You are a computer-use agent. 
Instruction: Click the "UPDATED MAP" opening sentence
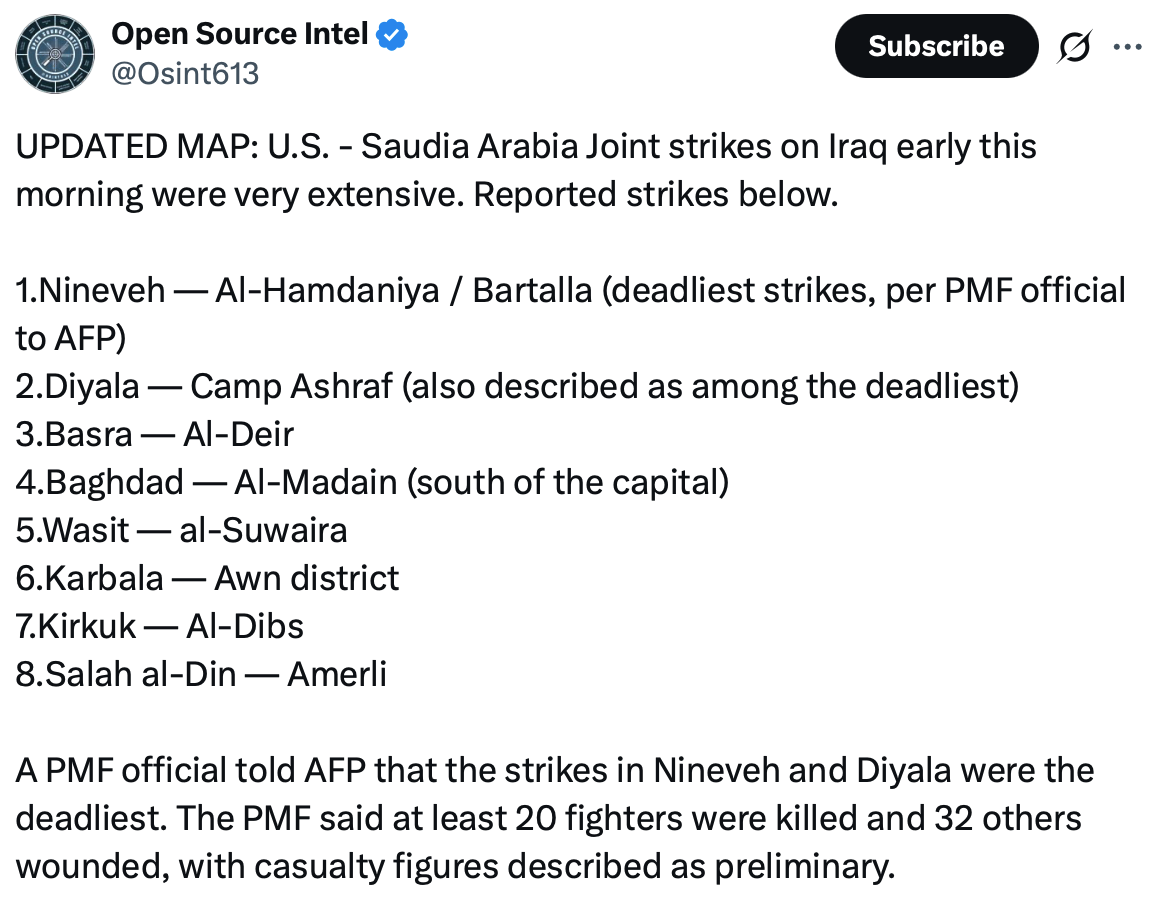(526, 170)
